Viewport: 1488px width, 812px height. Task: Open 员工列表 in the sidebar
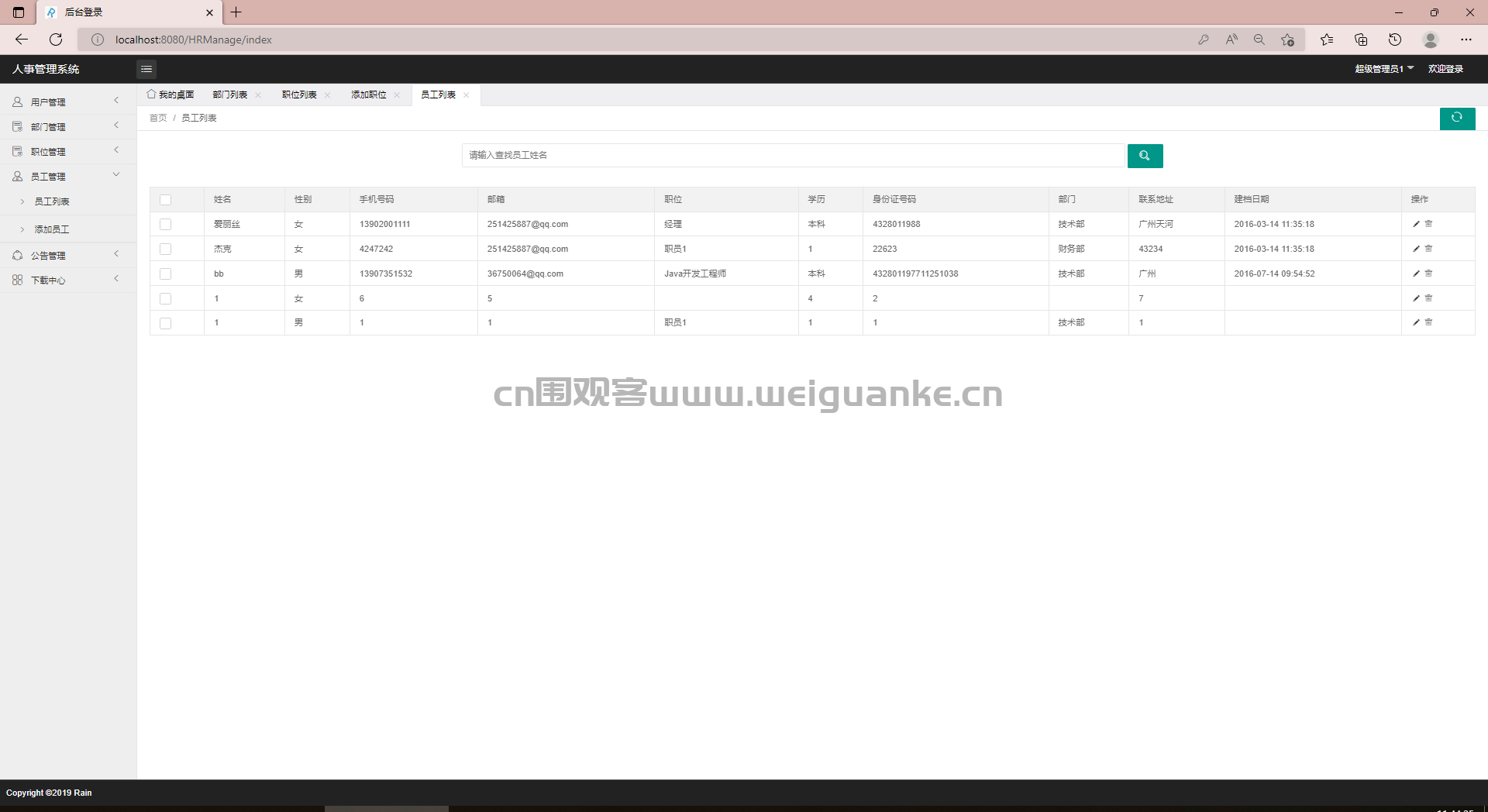pos(52,201)
